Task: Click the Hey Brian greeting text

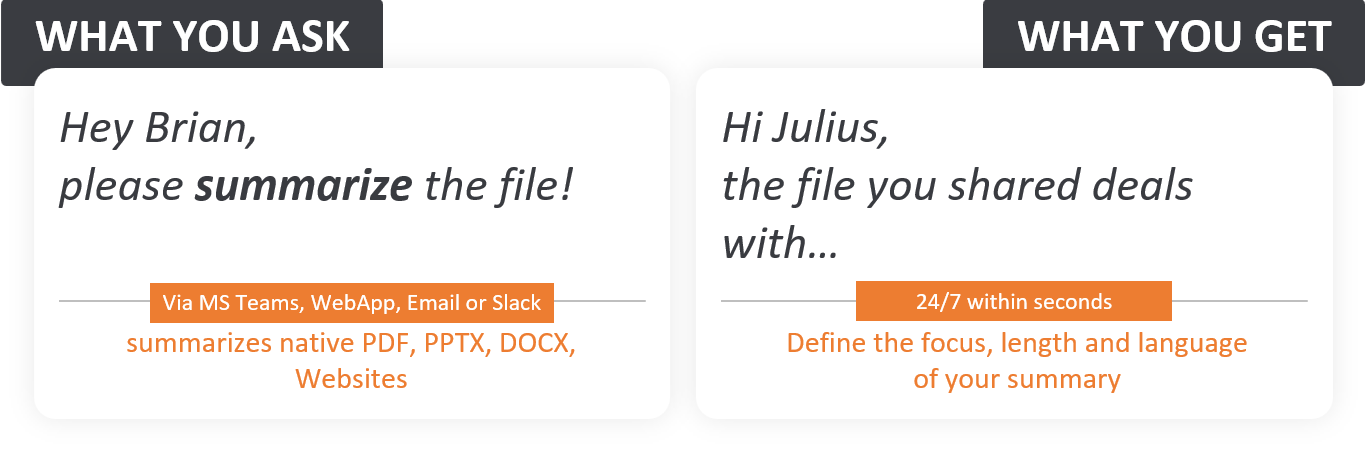Action: tap(158, 131)
